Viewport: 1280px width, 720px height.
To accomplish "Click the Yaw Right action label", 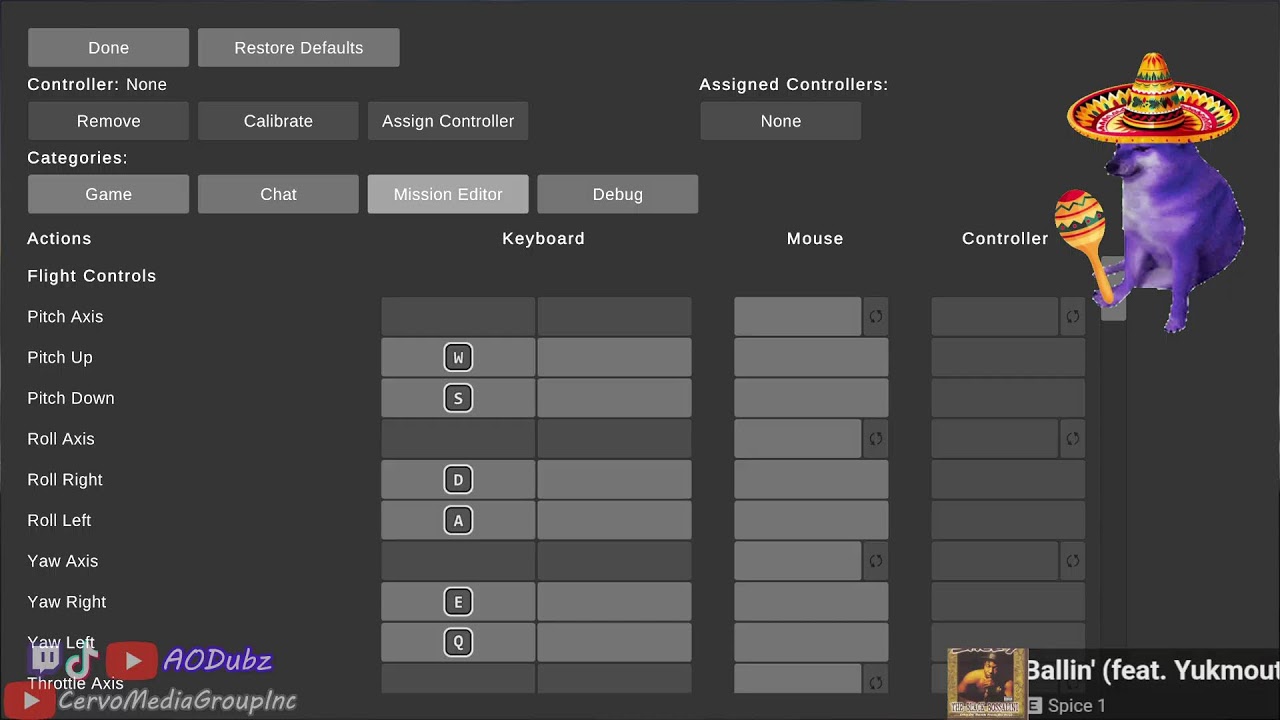I will point(67,602).
